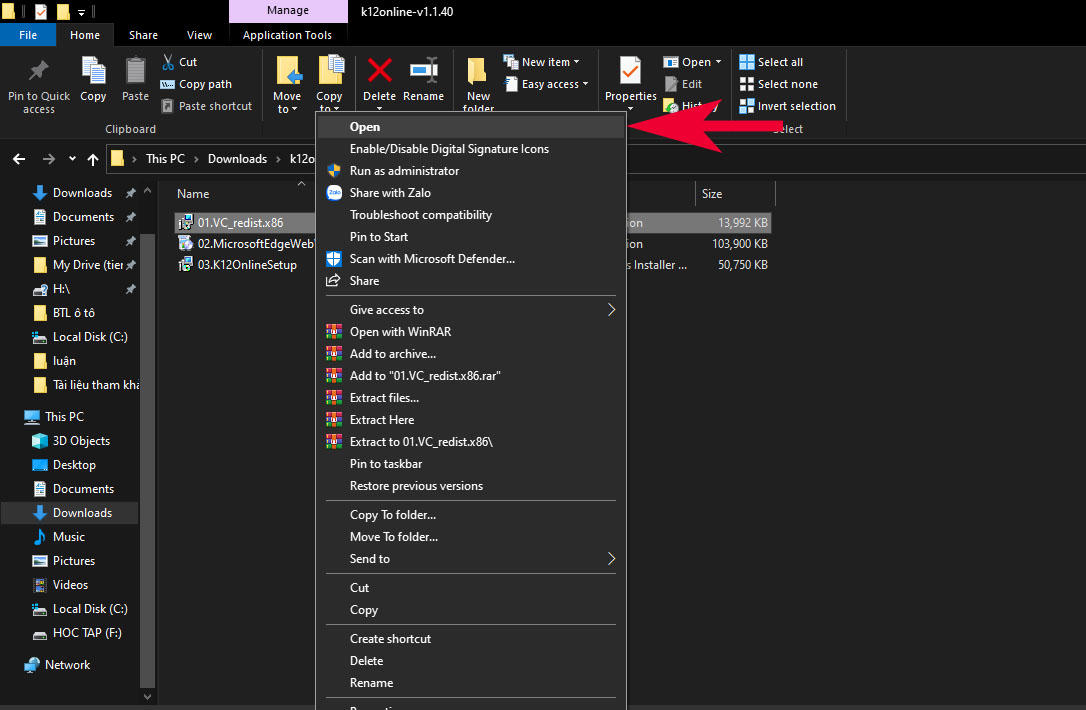
Task: Choose Run as administrator from context menu
Action: coord(404,171)
